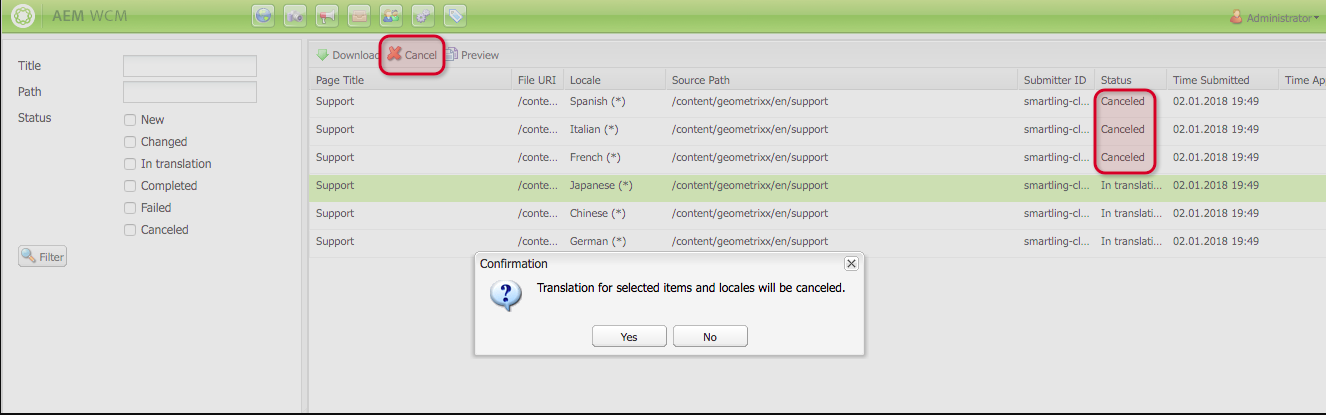Click the AEM logo icon
This screenshot has height=415, width=1326.
click(x=23, y=16)
